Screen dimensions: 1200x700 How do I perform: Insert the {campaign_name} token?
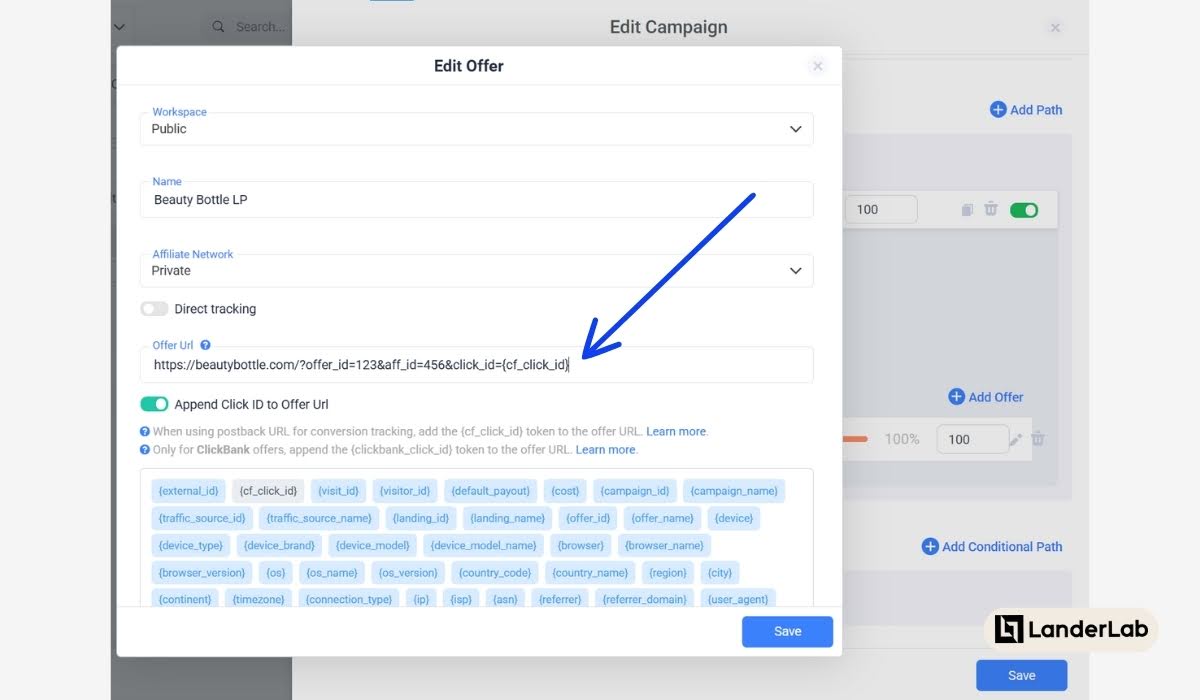734,491
